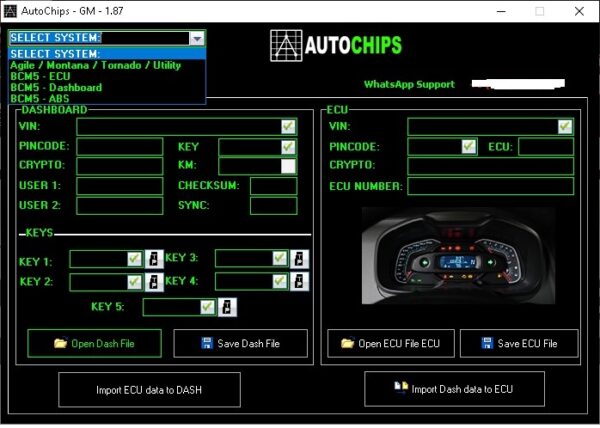Select BCM5 - ABS from the list
This screenshot has width=600, height=428.
click(107, 98)
